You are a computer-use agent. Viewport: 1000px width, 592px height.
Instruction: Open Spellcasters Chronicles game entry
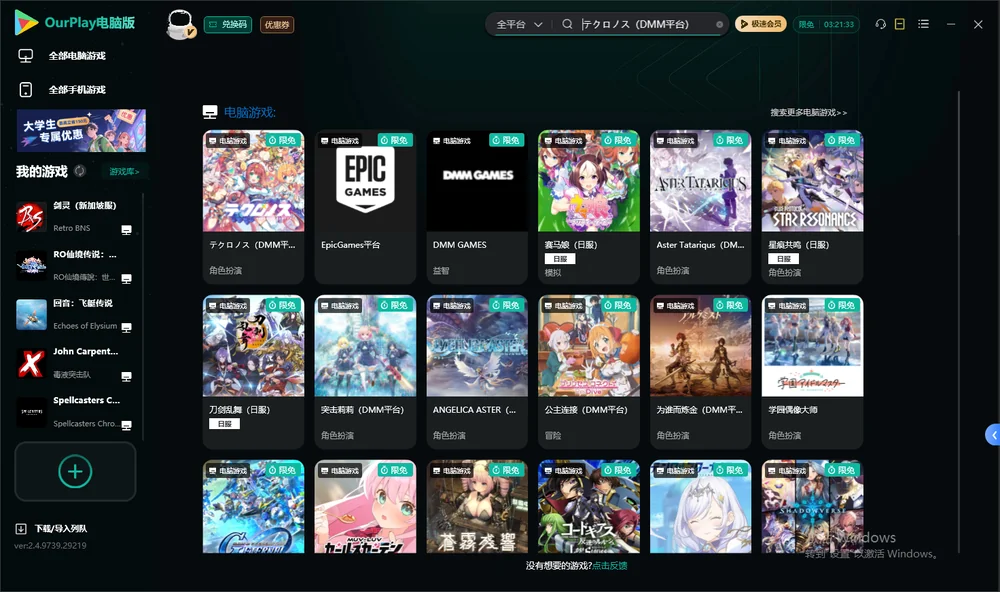point(75,412)
